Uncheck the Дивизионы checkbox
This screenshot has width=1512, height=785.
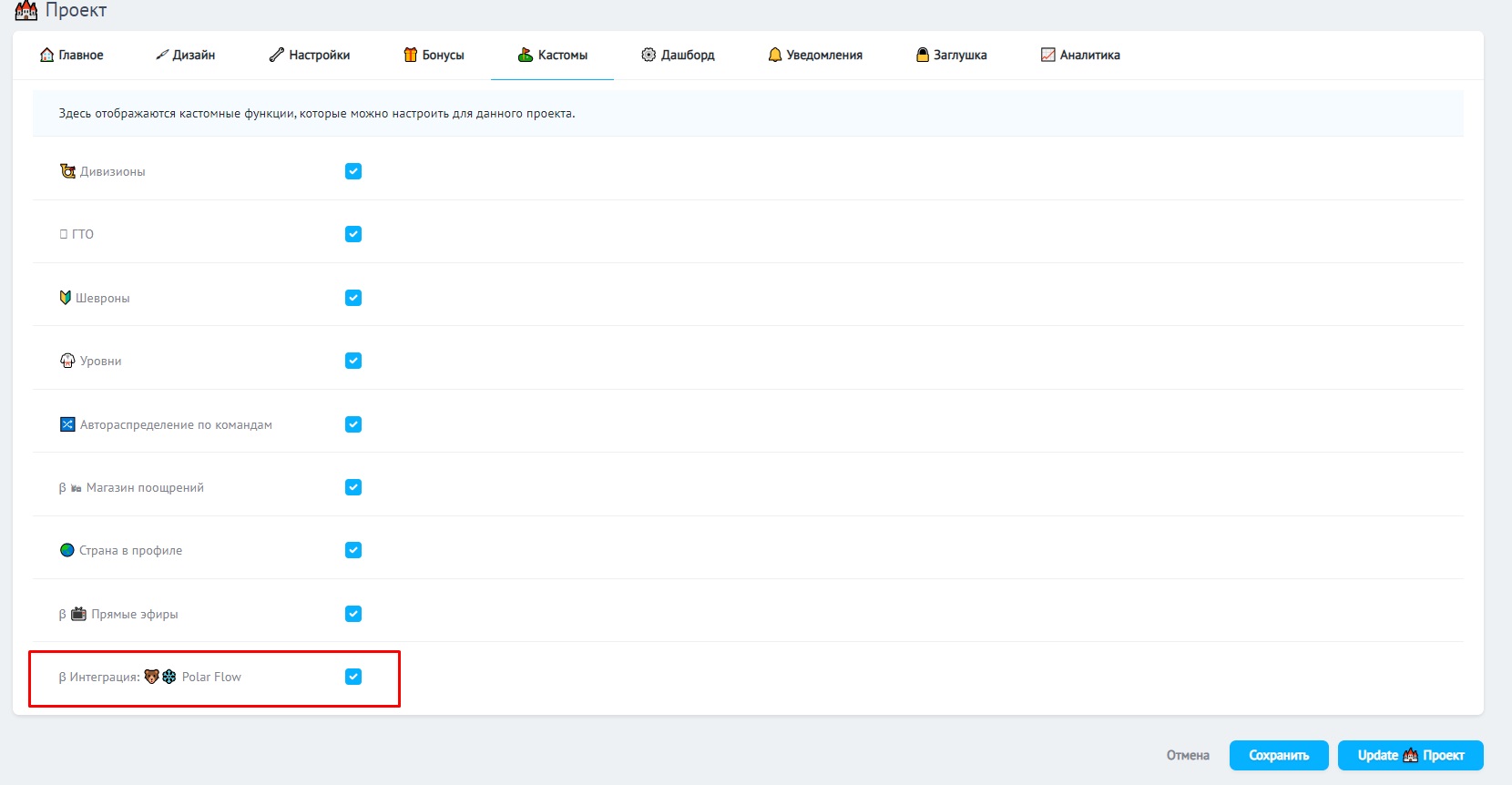[x=353, y=171]
